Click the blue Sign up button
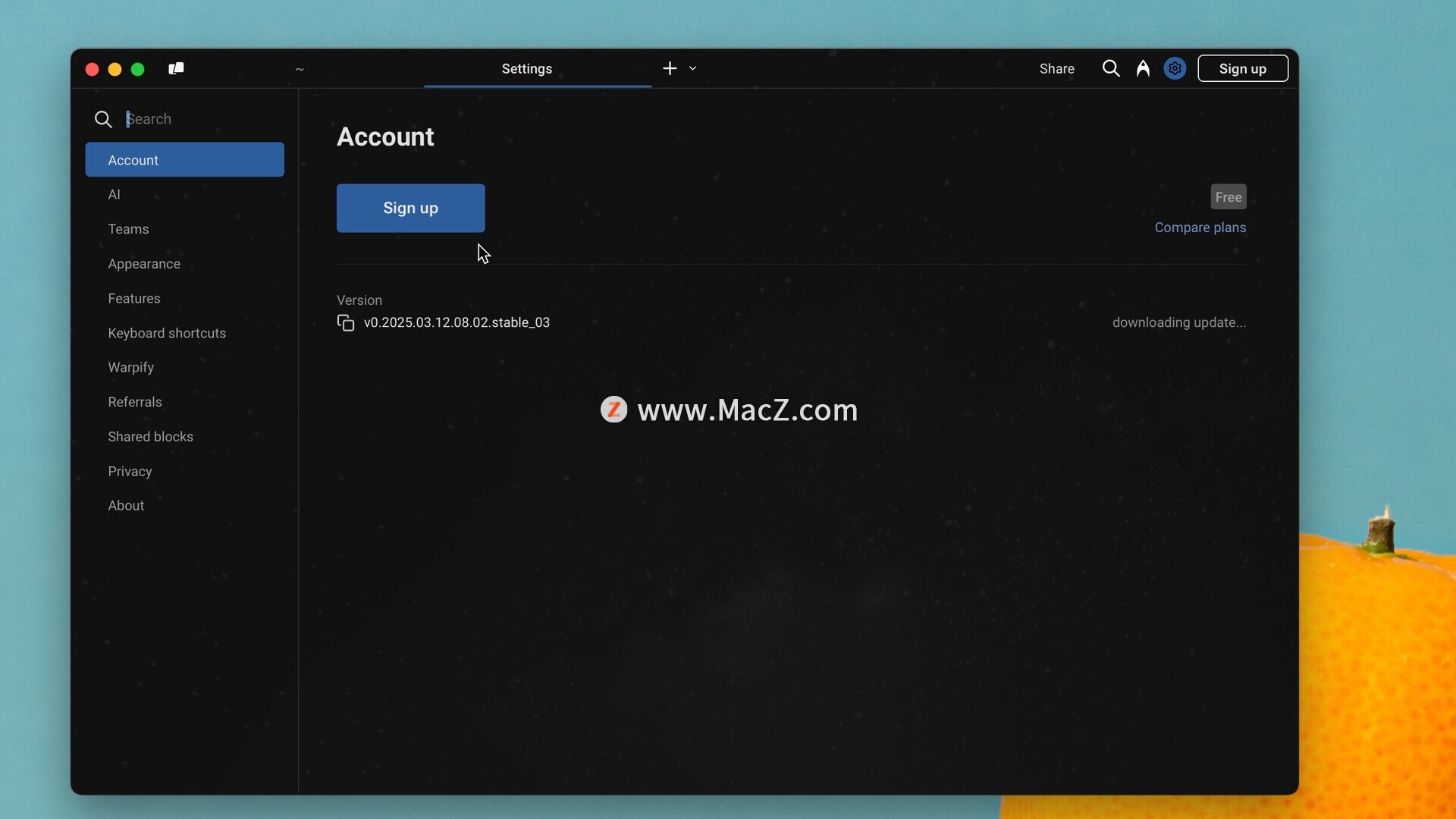The image size is (1456, 819). tap(410, 208)
